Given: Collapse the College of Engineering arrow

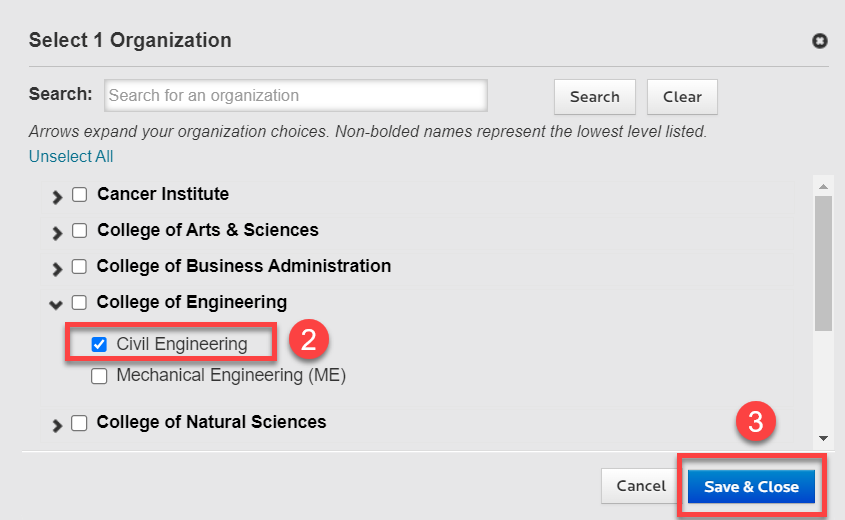Looking at the screenshot, I should pos(57,304).
